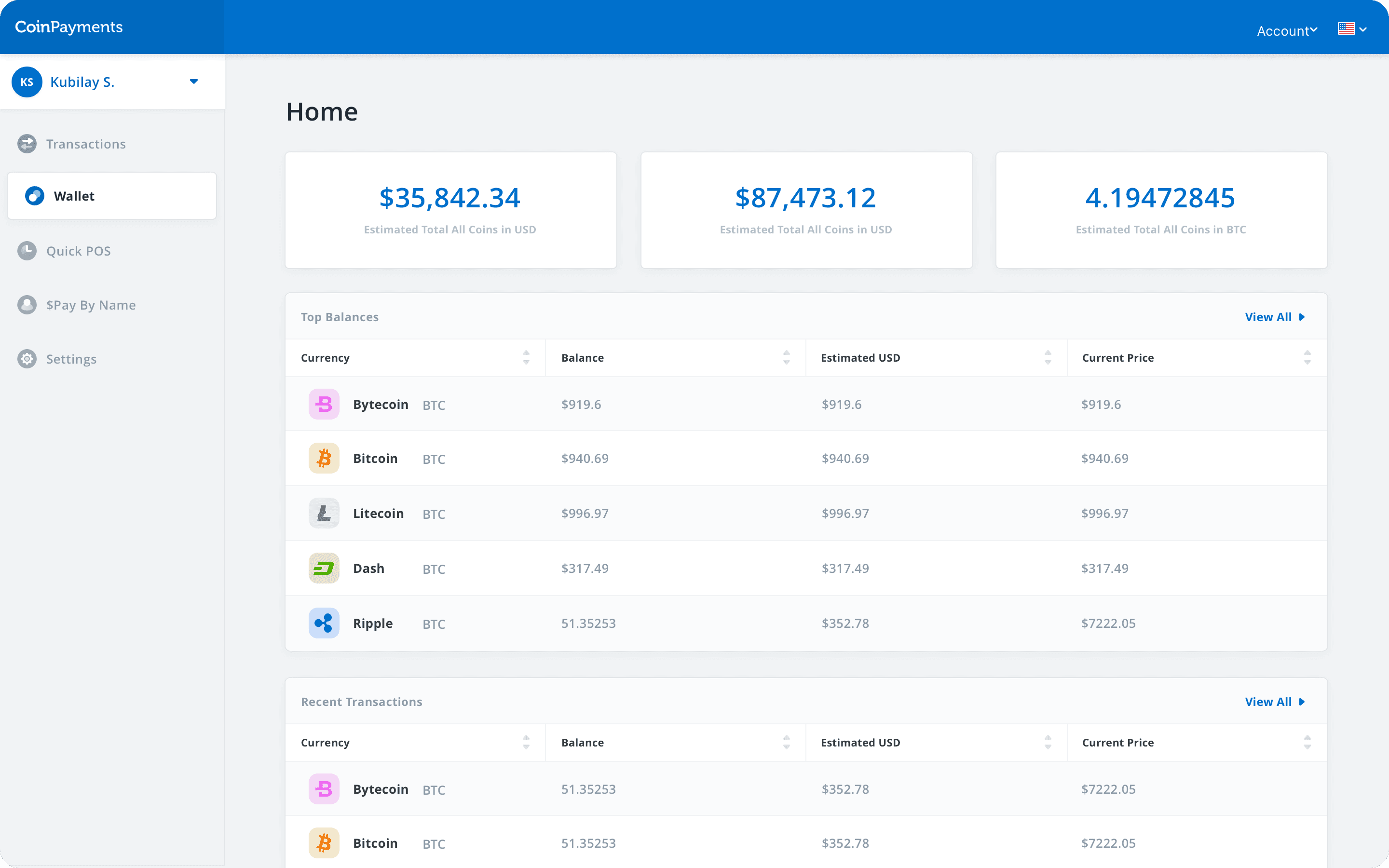Viewport: 1389px width, 868px height.
Task: Click the Bytecoin icon in Recent Transactions
Action: tap(324, 789)
